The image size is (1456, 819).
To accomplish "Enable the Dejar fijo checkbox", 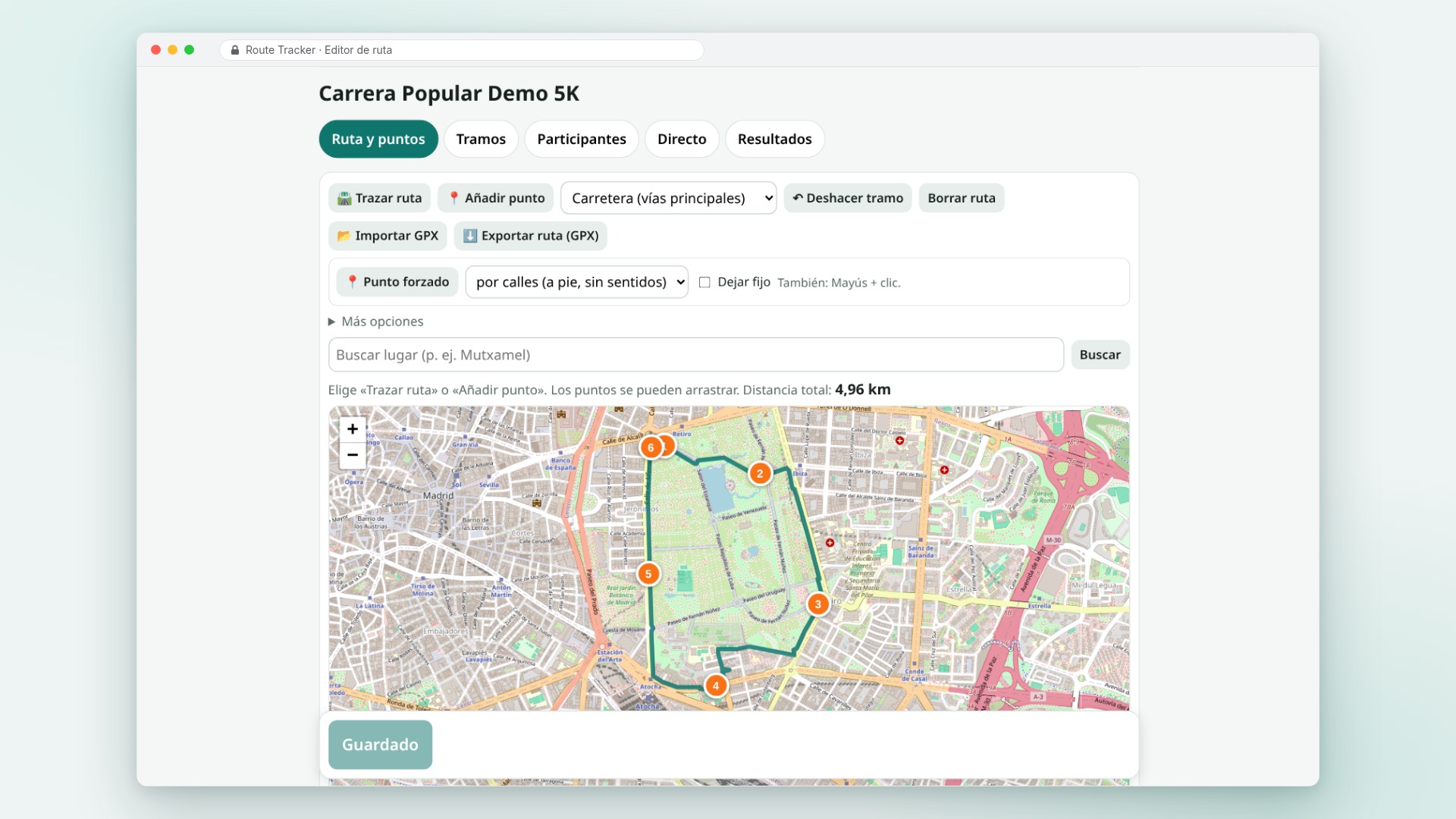I will coord(704,282).
